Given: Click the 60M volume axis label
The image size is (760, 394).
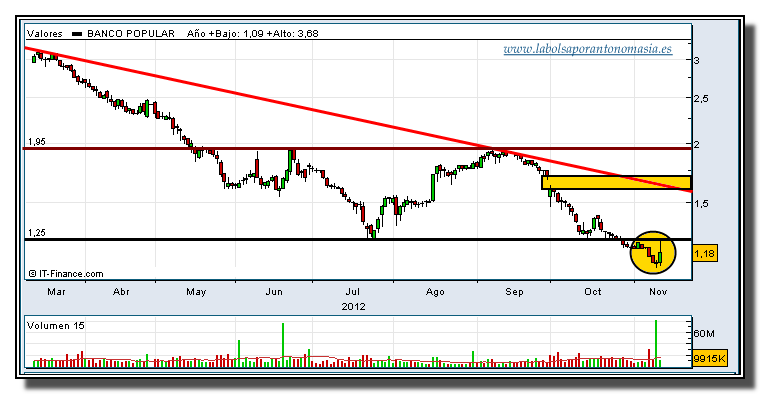Looking at the screenshot, I should [x=704, y=334].
